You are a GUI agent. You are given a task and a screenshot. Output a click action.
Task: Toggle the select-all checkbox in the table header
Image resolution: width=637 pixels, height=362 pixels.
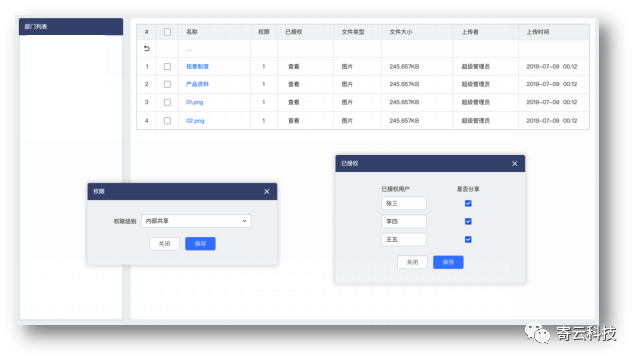(x=167, y=32)
